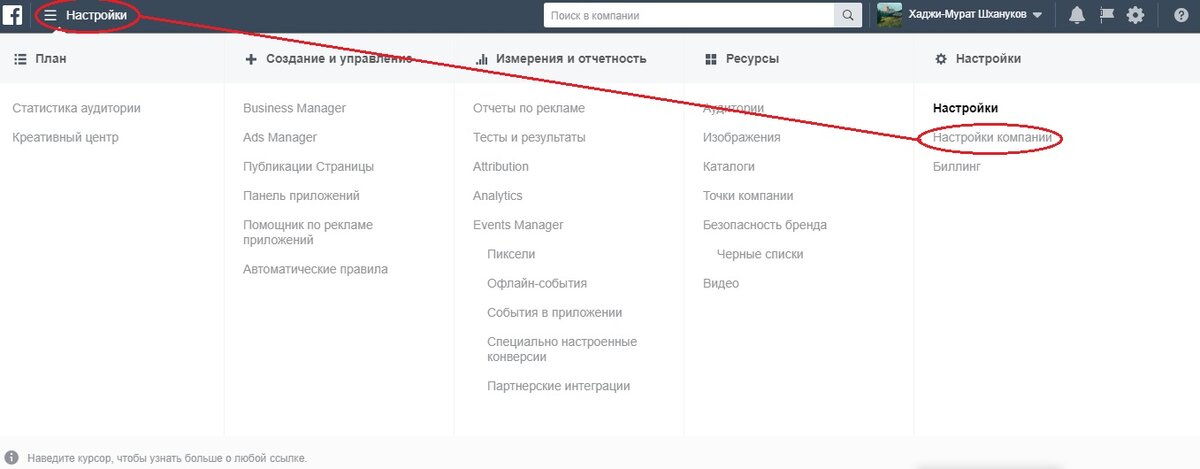Open the notifications bell icon

[1077, 15]
